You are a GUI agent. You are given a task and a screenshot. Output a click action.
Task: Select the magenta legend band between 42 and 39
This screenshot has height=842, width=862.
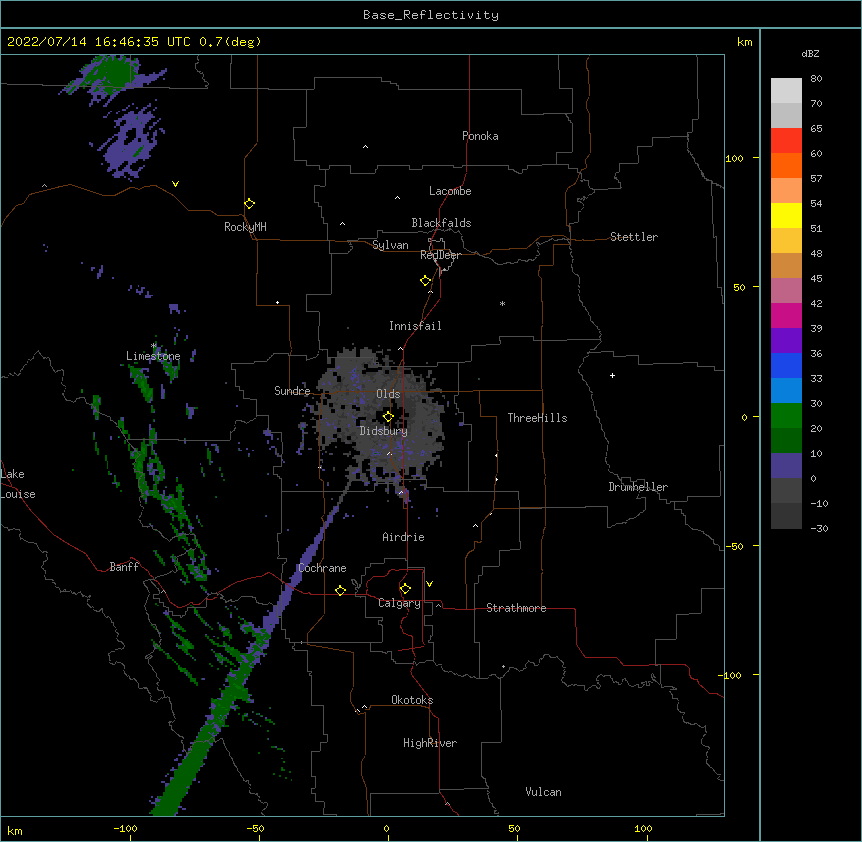point(786,315)
